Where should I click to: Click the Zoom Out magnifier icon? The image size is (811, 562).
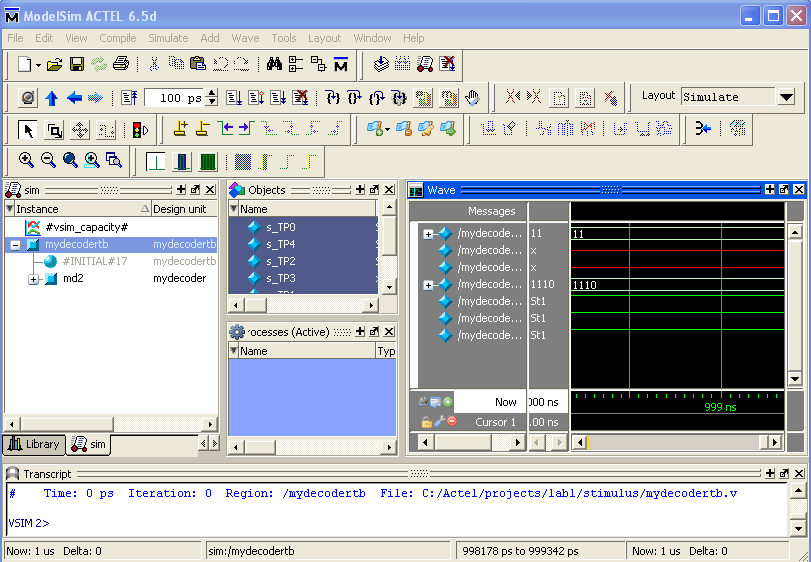click(47, 160)
